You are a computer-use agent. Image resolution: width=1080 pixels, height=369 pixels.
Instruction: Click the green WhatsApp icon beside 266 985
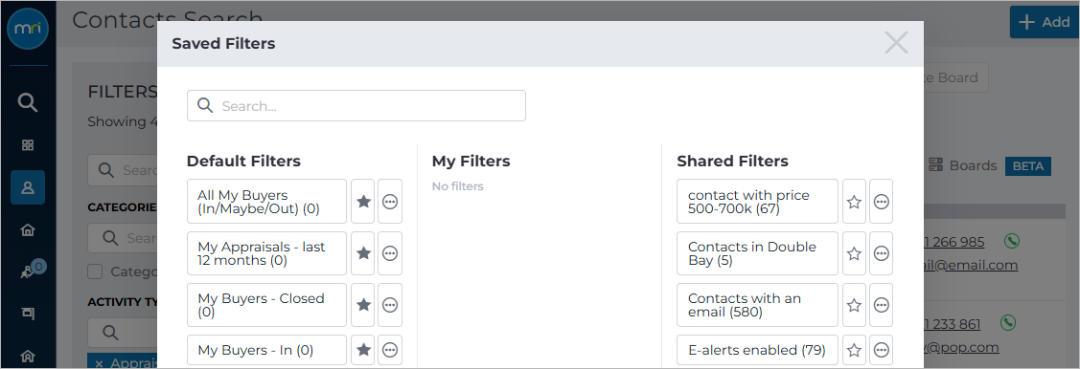coord(1011,242)
